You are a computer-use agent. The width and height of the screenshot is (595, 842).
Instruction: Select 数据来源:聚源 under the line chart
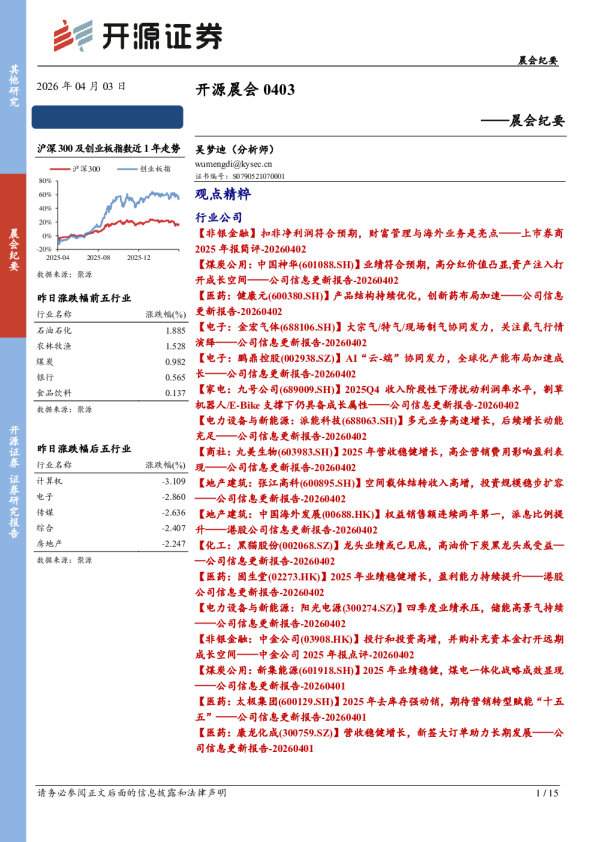[64, 274]
